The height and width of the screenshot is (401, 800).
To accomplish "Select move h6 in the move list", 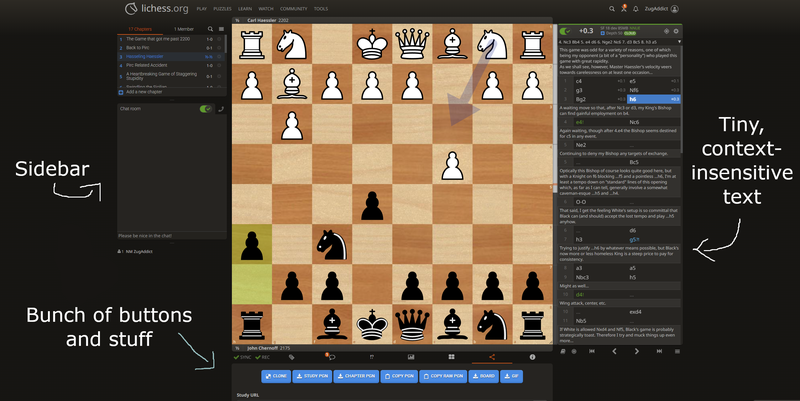I will coord(653,99).
